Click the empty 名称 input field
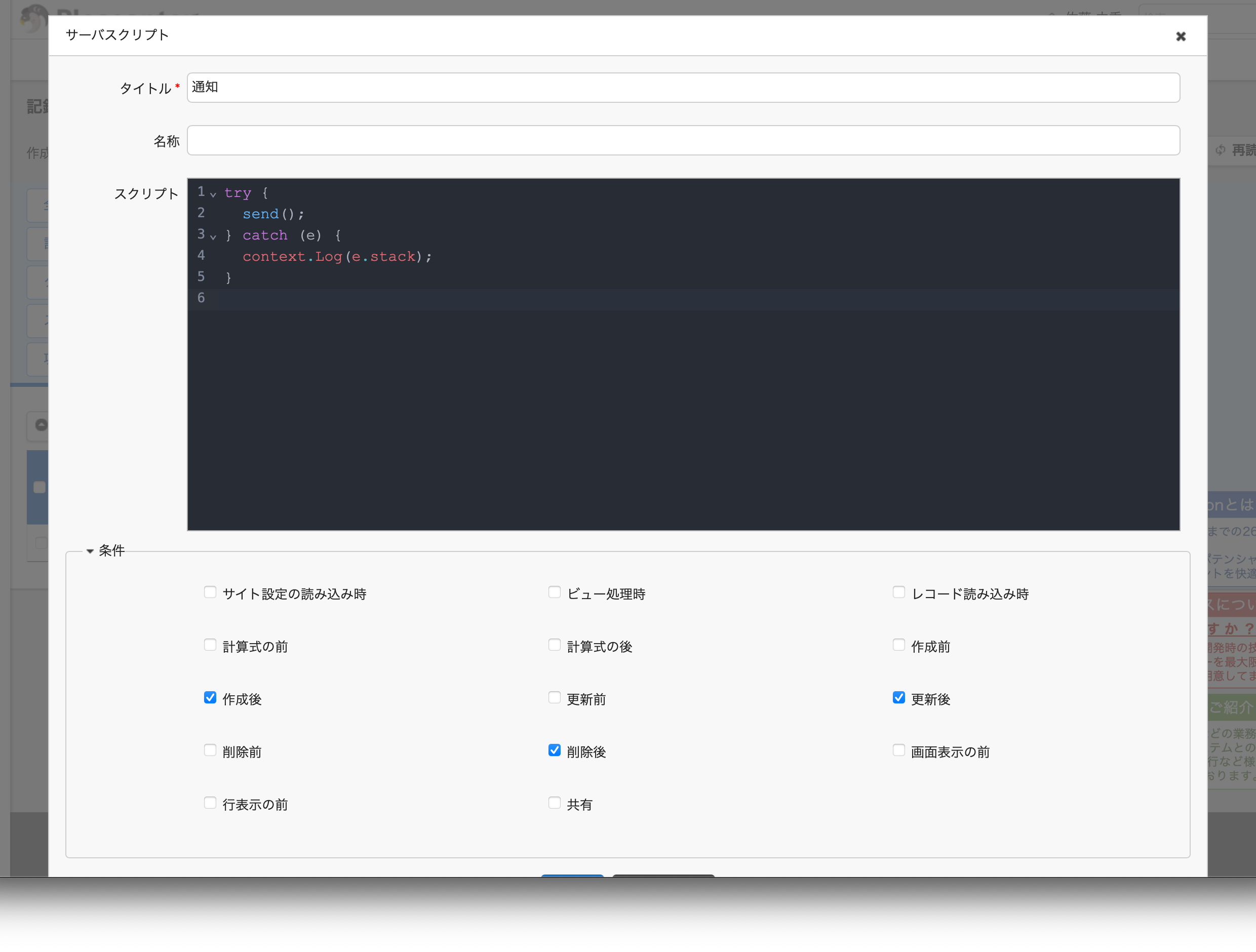Screen dimensions: 1256x952 (x=683, y=140)
